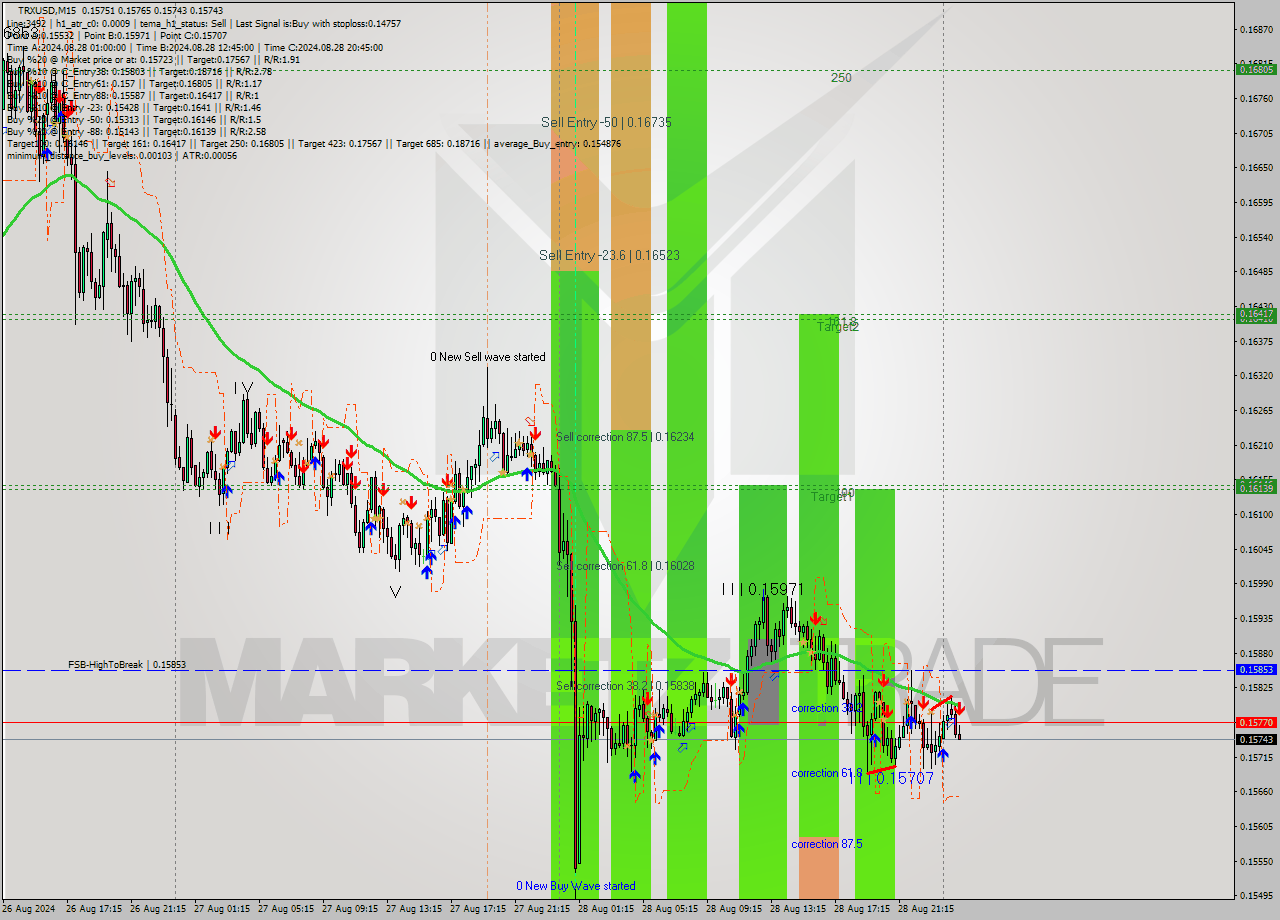Click the current price 0.15743 tag on axis

[1257, 739]
